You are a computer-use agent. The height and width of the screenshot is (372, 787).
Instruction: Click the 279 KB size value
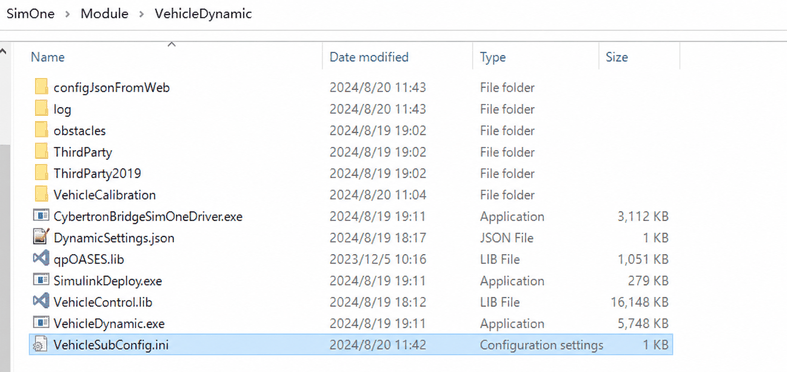coord(648,281)
